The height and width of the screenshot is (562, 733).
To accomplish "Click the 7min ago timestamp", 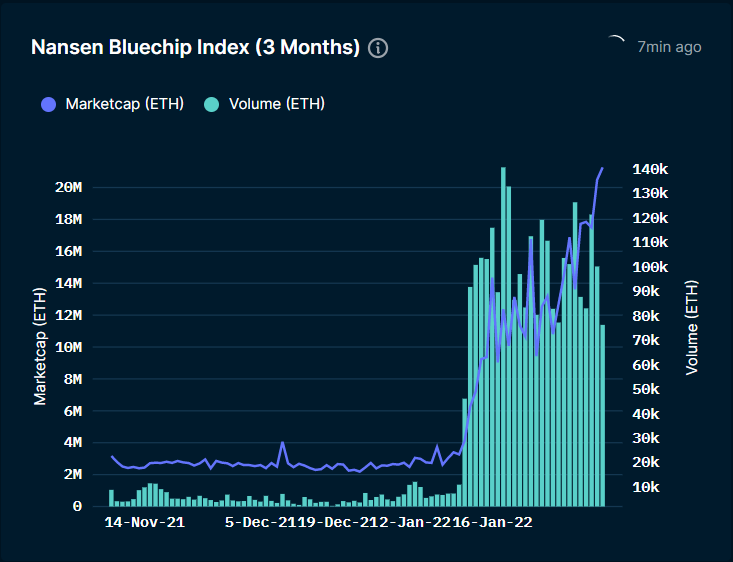I will (669, 47).
